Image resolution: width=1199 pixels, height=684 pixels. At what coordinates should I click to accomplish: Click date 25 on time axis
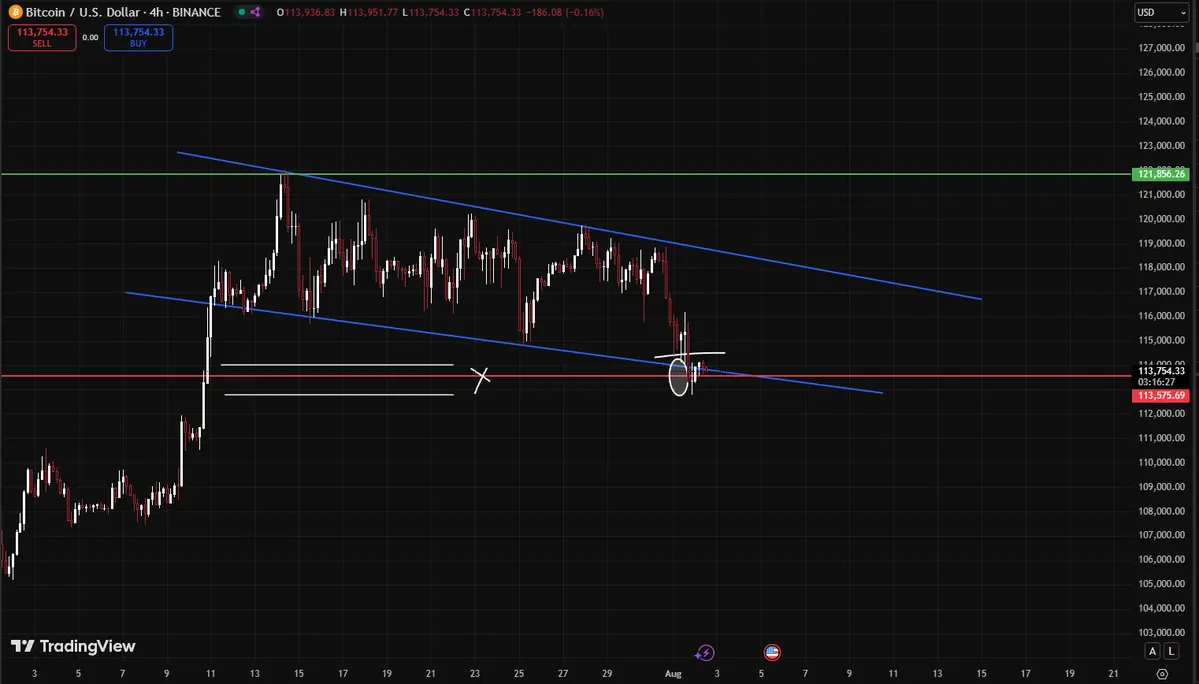(x=518, y=674)
